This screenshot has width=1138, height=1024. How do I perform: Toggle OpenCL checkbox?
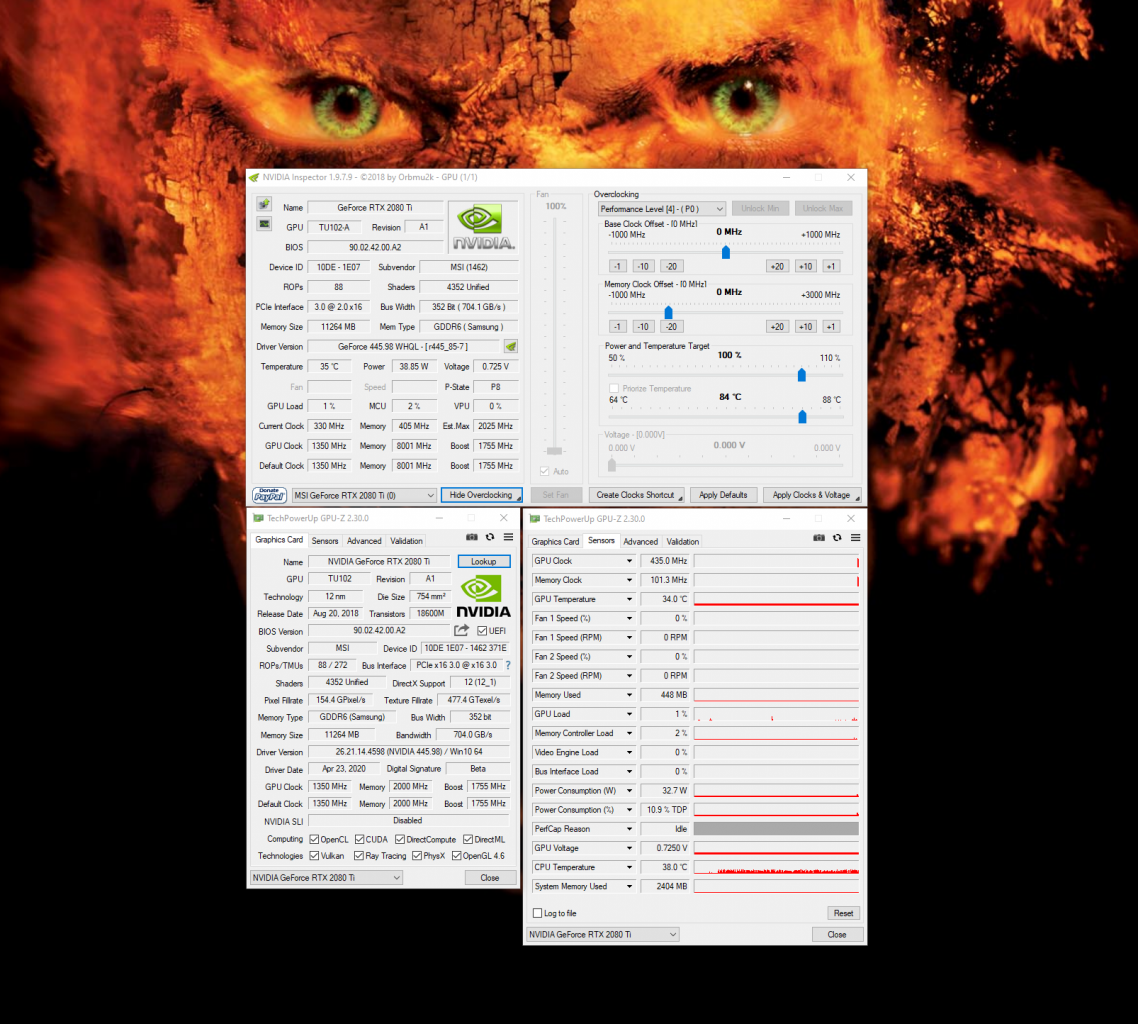(314, 840)
